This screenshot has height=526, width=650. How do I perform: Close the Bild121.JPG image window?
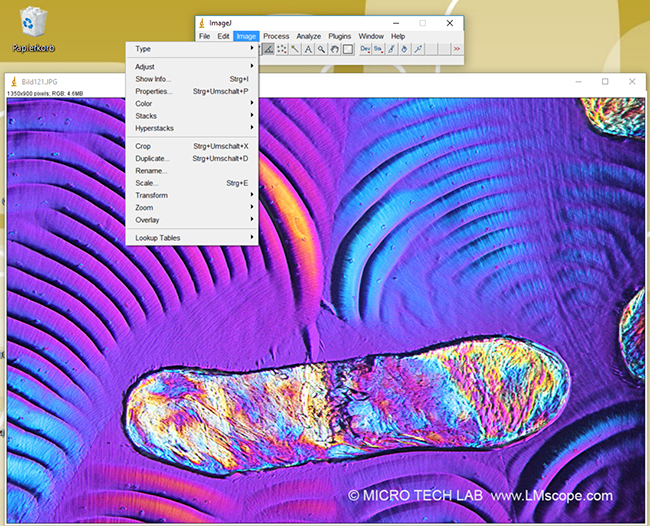pyautogui.click(x=632, y=82)
